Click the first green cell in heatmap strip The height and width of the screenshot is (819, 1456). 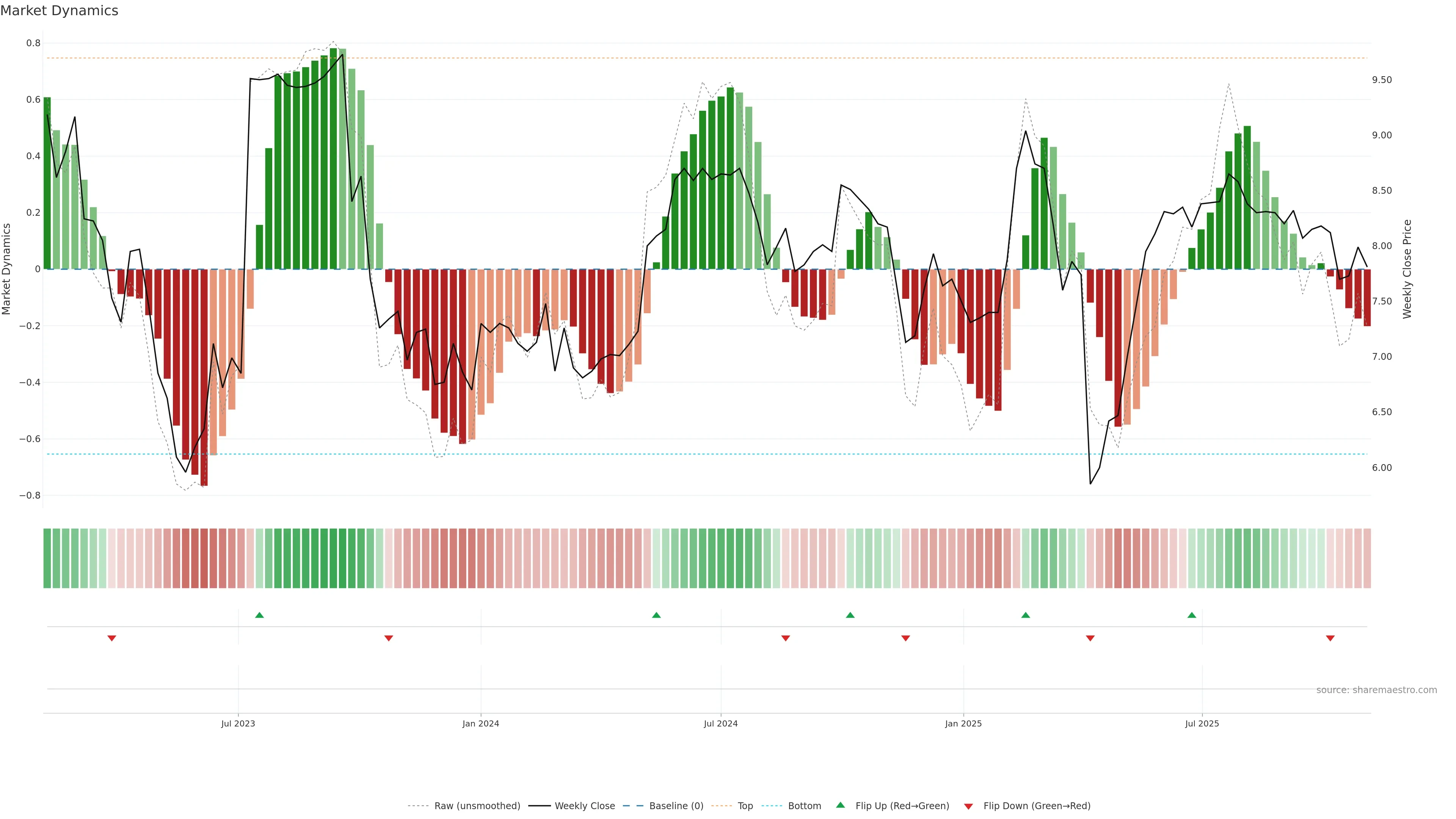pos(47,558)
